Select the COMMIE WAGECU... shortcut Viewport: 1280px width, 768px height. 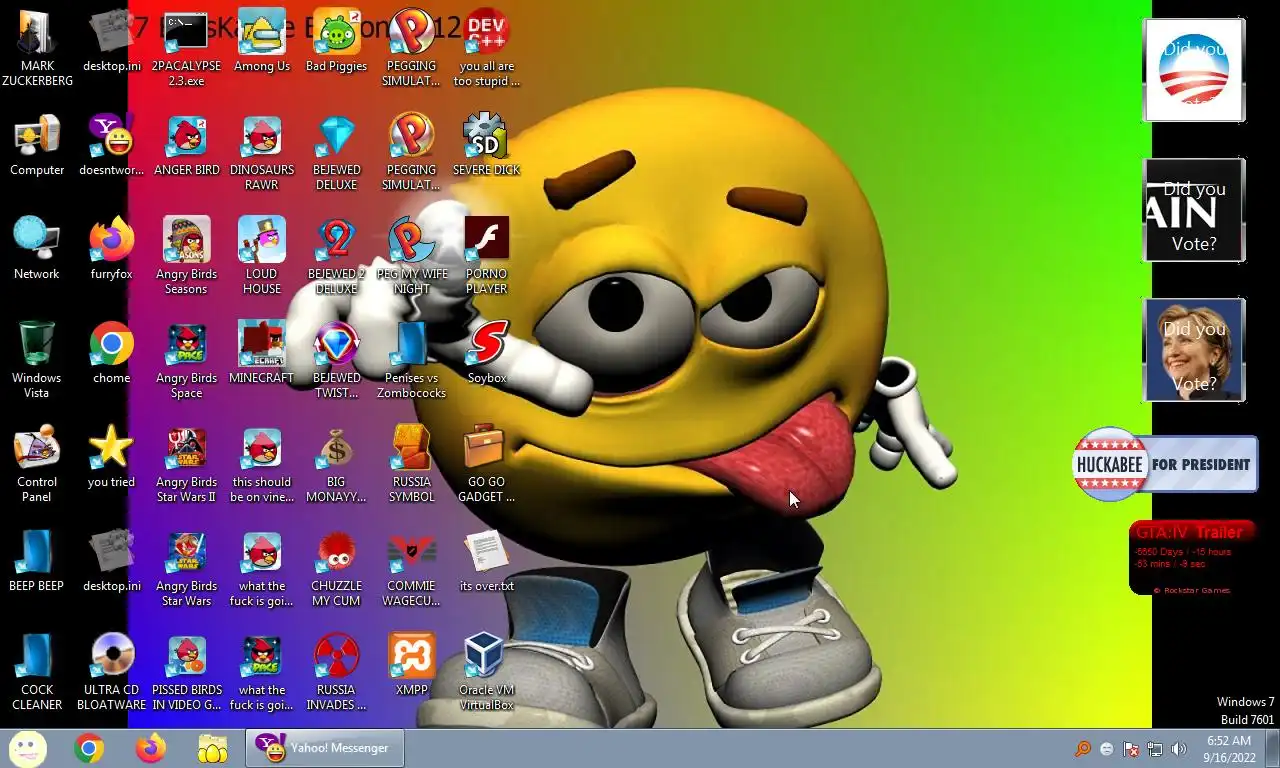click(x=412, y=568)
